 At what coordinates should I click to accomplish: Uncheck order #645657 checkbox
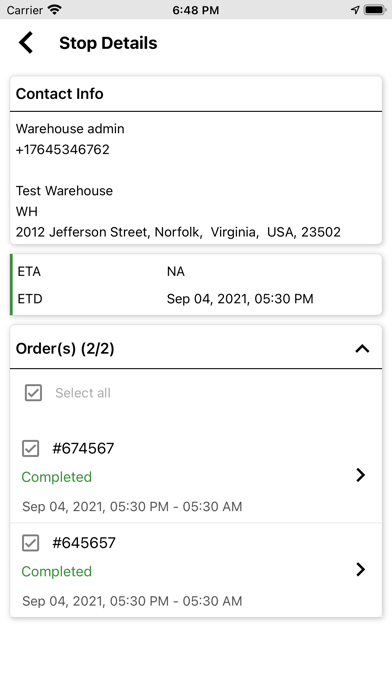point(31,543)
